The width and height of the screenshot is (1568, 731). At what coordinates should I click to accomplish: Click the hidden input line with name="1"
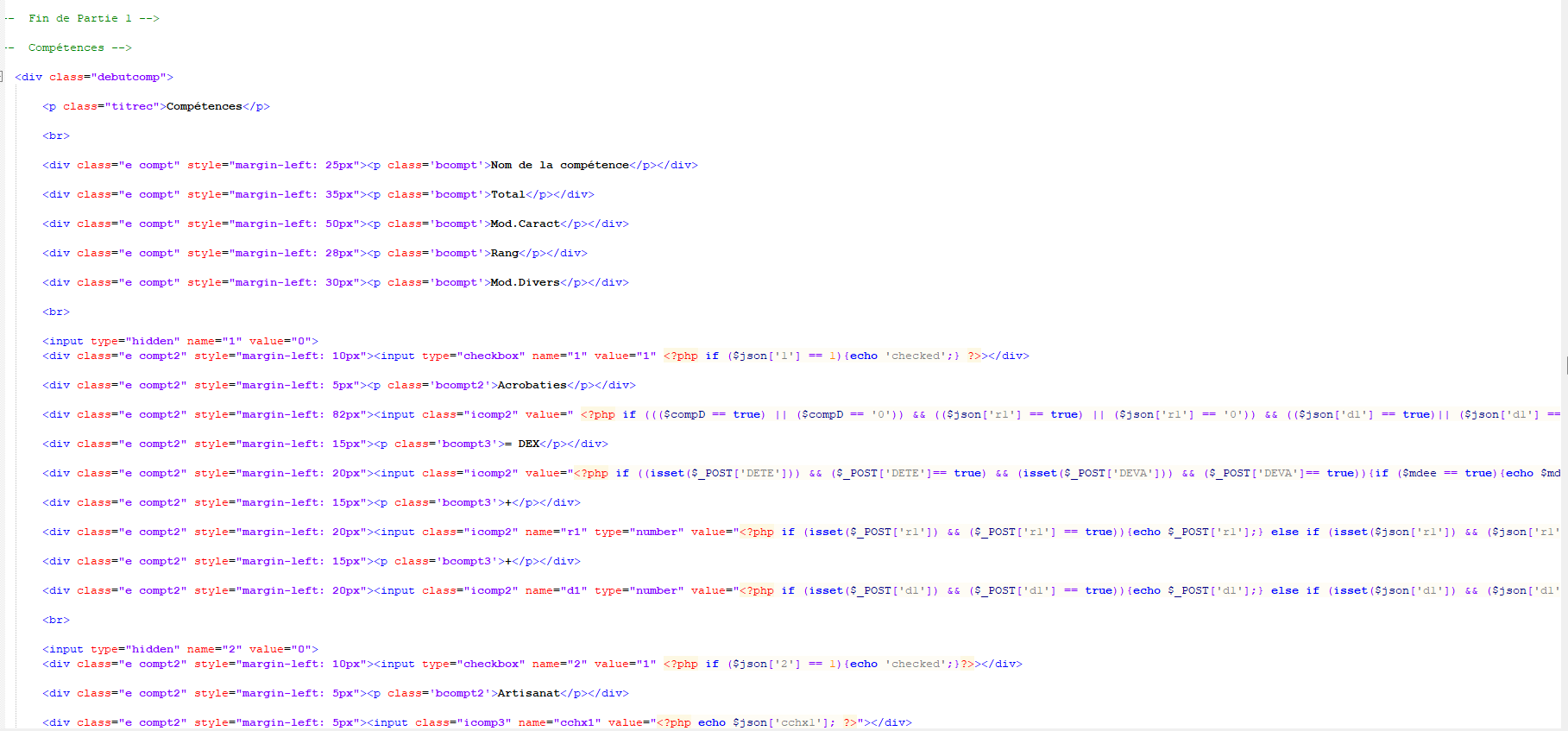pyautogui.click(x=180, y=341)
